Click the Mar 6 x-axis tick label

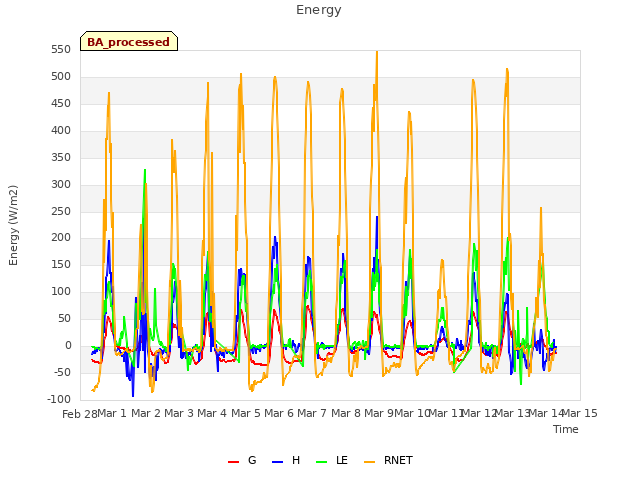pos(279,413)
